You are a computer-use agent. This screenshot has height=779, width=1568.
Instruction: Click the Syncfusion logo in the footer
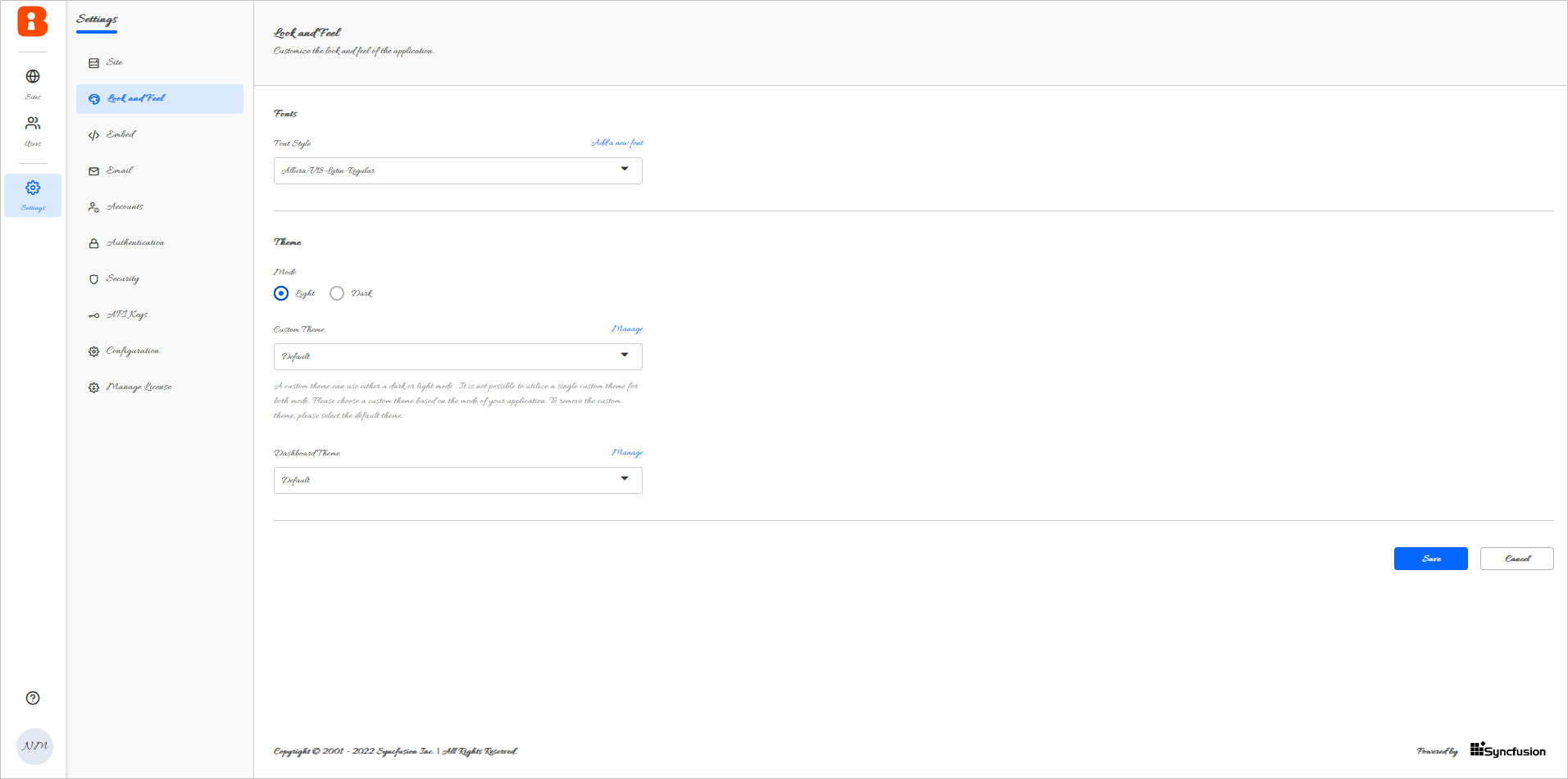[x=1507, y=750]
